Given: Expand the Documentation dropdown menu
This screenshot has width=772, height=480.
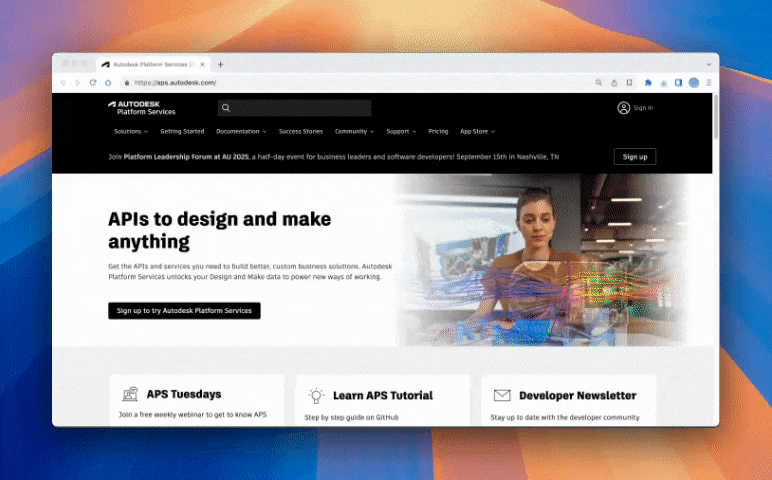Looking at the screenshot, I should coord(241,131).
